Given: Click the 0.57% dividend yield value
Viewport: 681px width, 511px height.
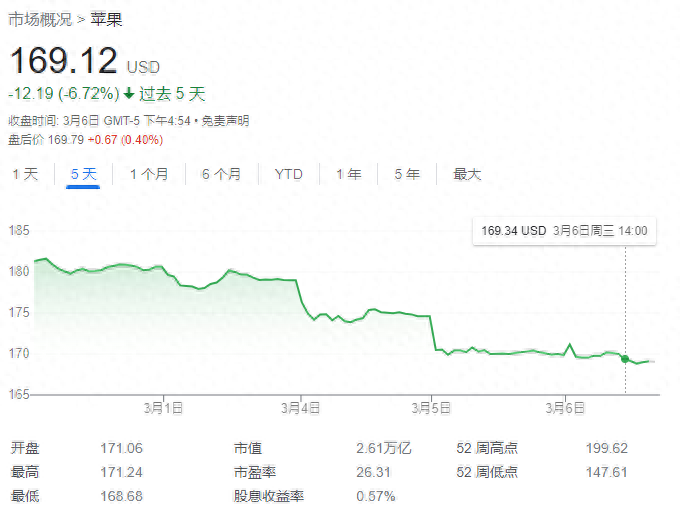Looking at the screenshot, I should [376, 496].
